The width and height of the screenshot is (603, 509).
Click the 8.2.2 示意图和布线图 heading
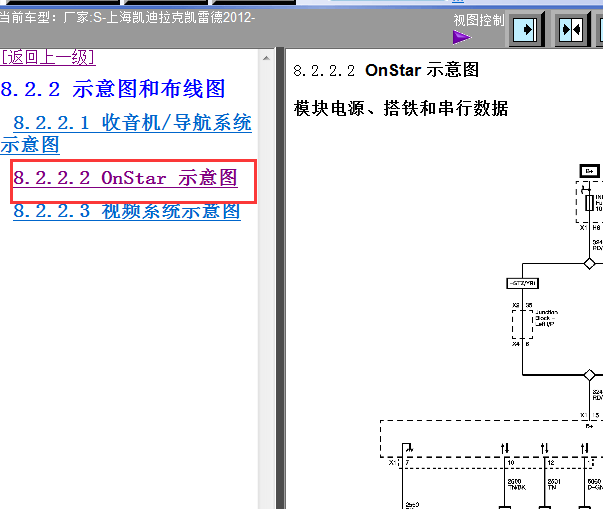tap(113, 89)
